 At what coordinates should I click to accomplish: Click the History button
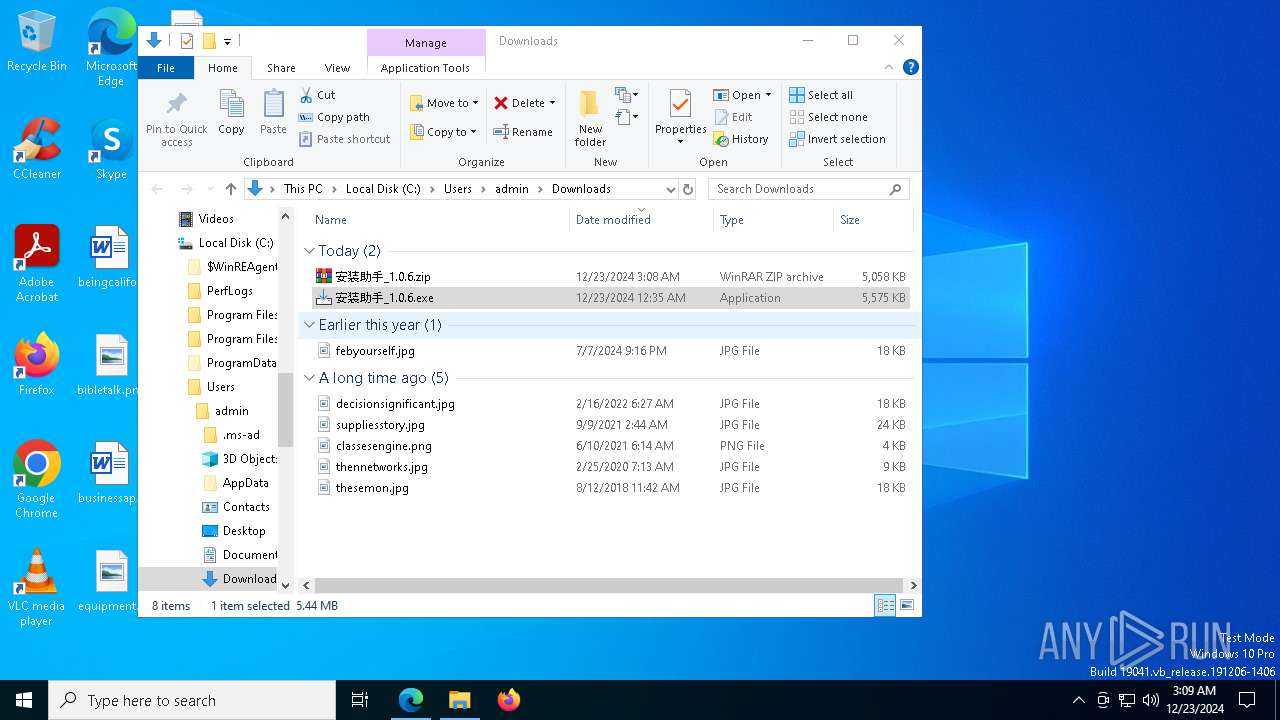click(x=741, y=139)
